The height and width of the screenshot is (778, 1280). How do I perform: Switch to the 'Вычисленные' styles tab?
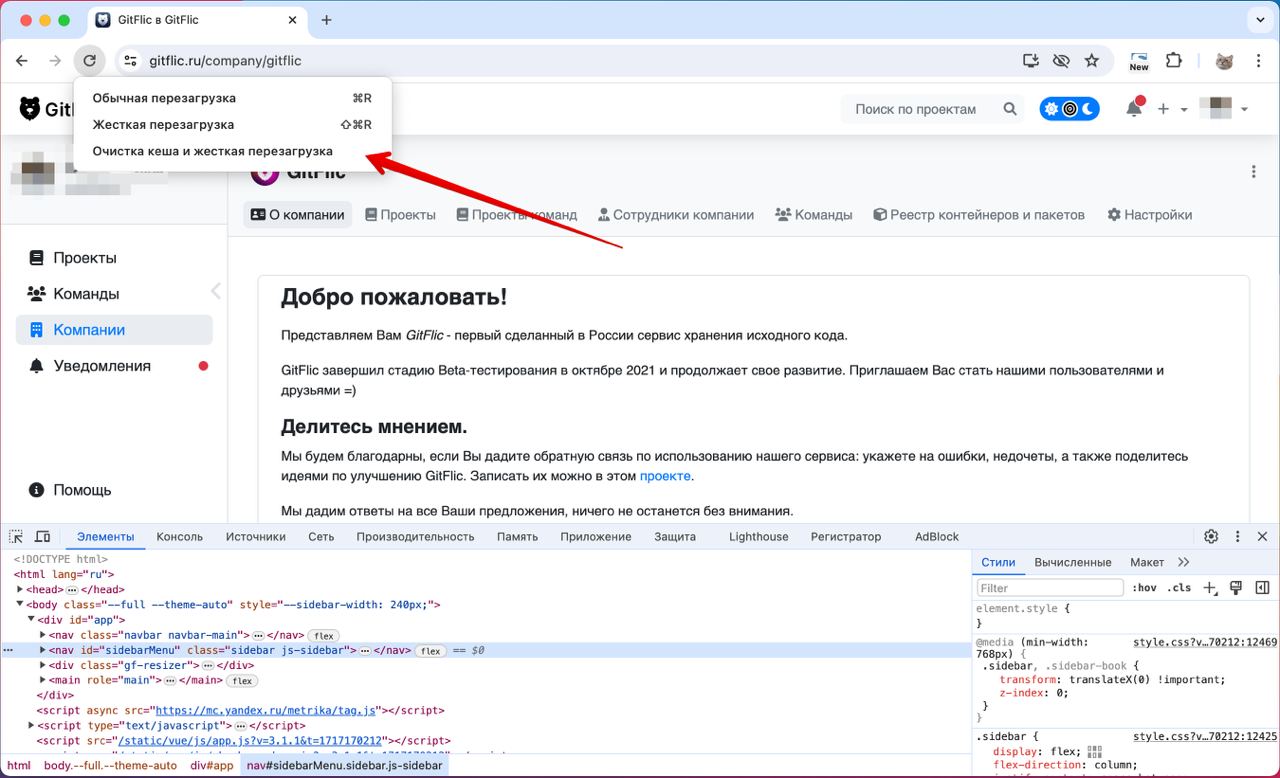click(x=1073, y=562)
